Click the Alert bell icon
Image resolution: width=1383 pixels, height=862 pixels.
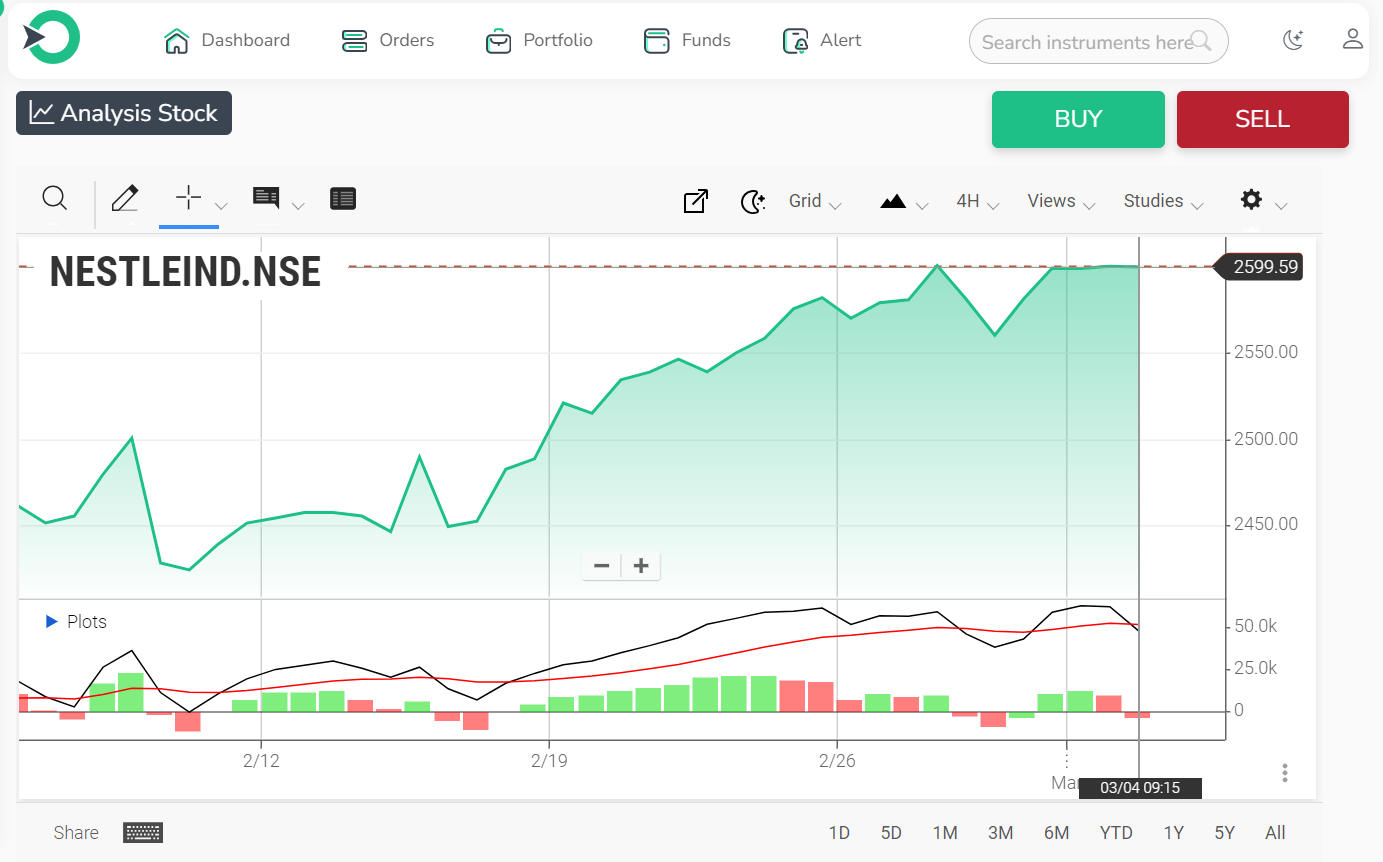pos(796,41)
